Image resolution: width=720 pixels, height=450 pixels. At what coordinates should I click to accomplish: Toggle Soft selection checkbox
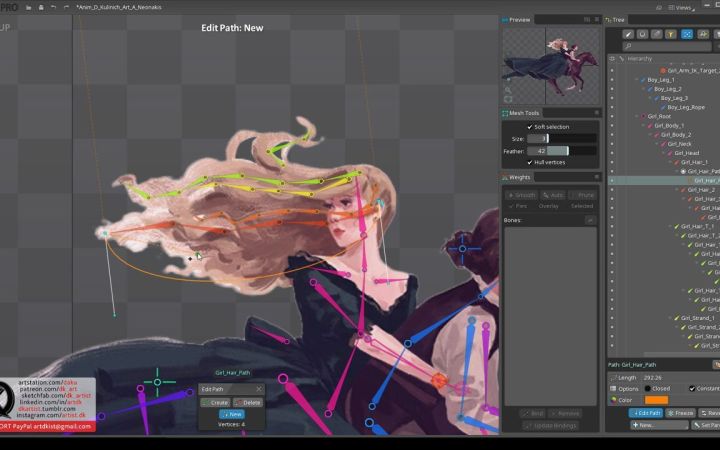point(529,127)
